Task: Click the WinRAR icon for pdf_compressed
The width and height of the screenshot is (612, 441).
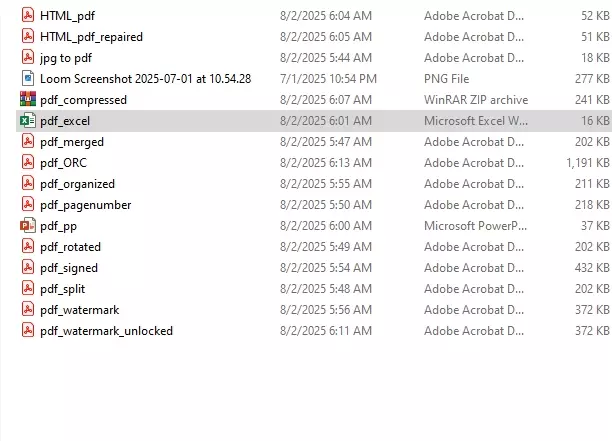Action: (28, 100)
